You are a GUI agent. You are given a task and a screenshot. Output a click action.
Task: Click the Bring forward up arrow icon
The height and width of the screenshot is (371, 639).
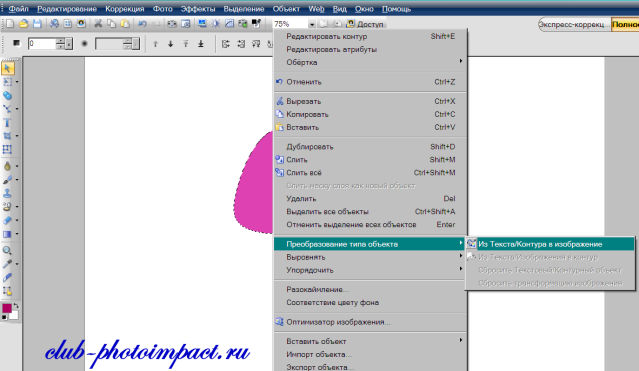point(155,44)
